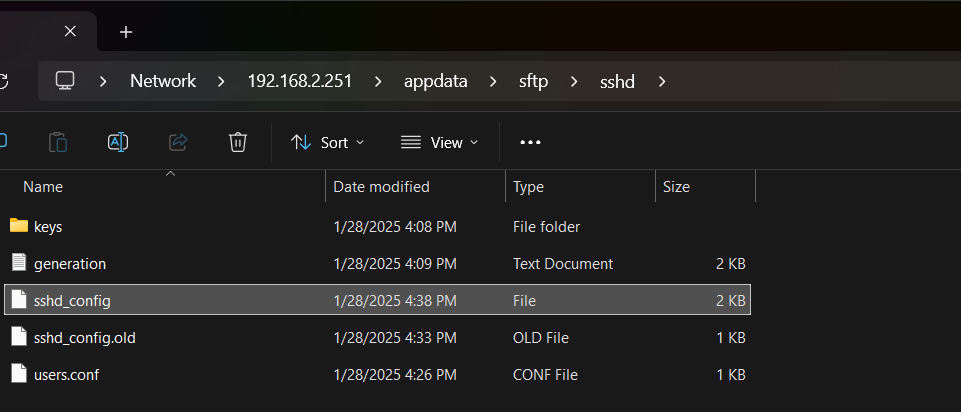Click the Rename icon in toolbar
The width and height of the screenshot is (961, 412).
coord(118,142)
